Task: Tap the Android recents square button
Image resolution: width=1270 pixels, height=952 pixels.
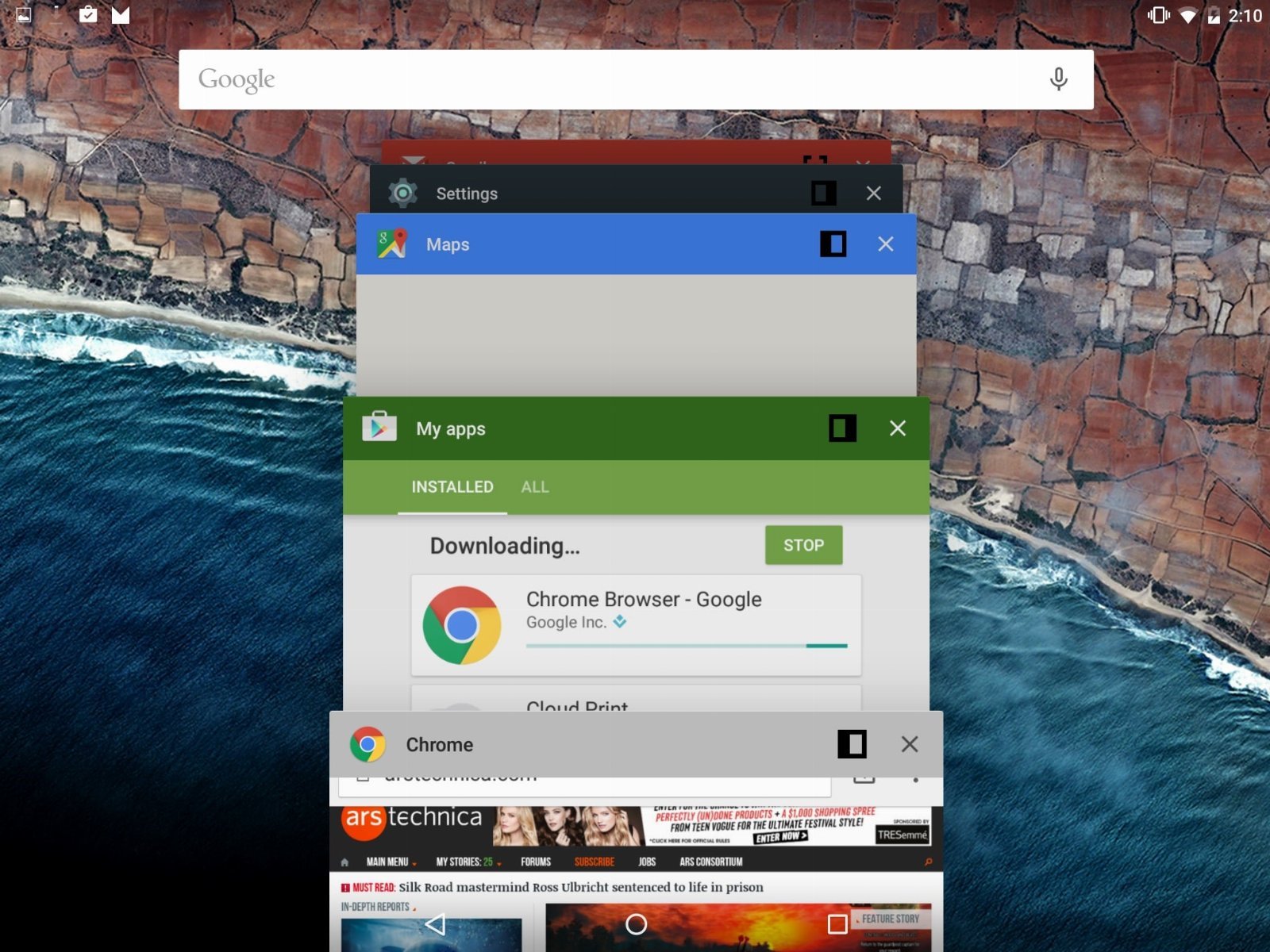Action: click(837, 923)
